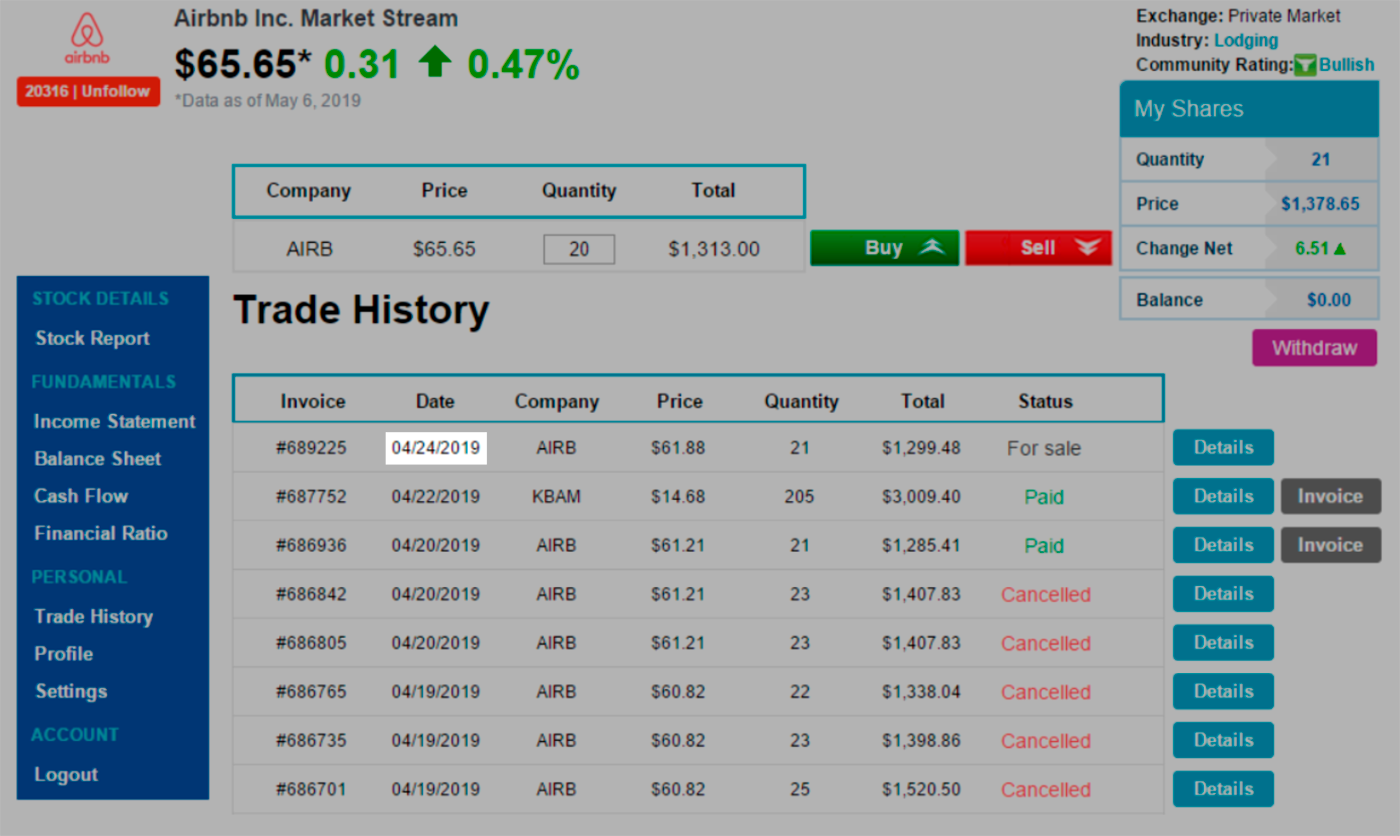Click the Paid status of #686936
This screenshot has height=836, width=1400.
click(x=1044, y=546)
